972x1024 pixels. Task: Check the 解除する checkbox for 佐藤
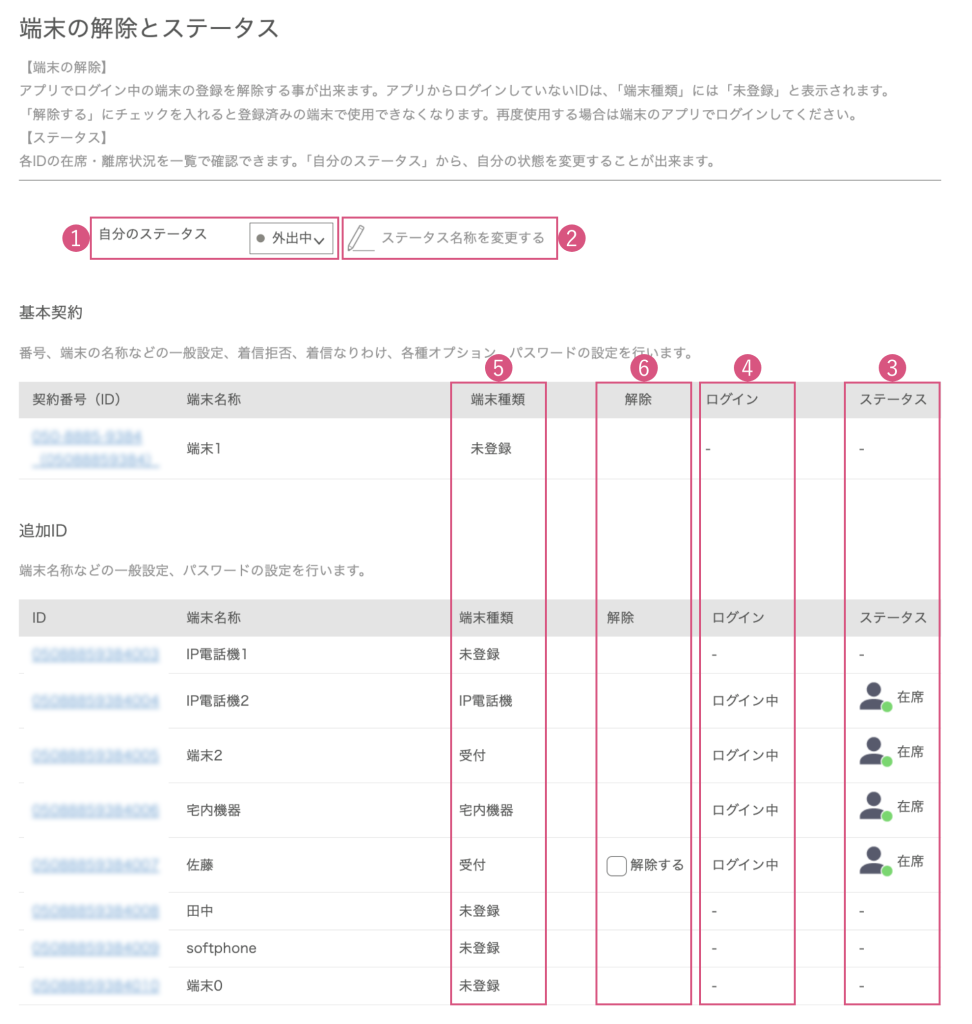[616, 865]
